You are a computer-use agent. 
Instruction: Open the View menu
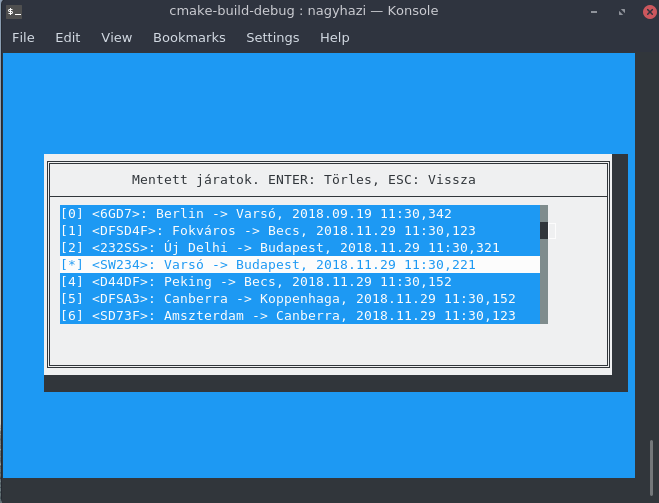point(117,37)
